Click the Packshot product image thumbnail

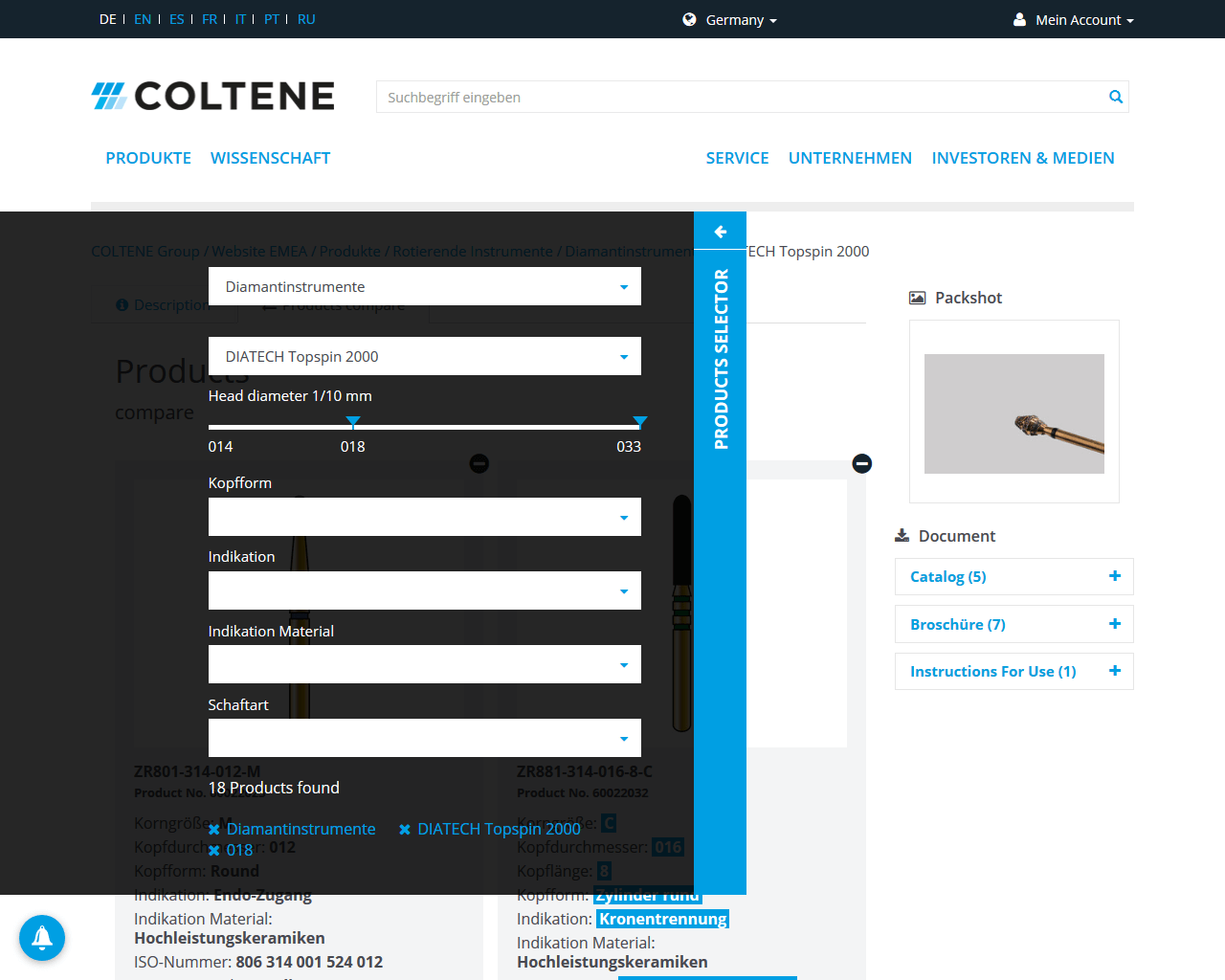pos(1014,413)
